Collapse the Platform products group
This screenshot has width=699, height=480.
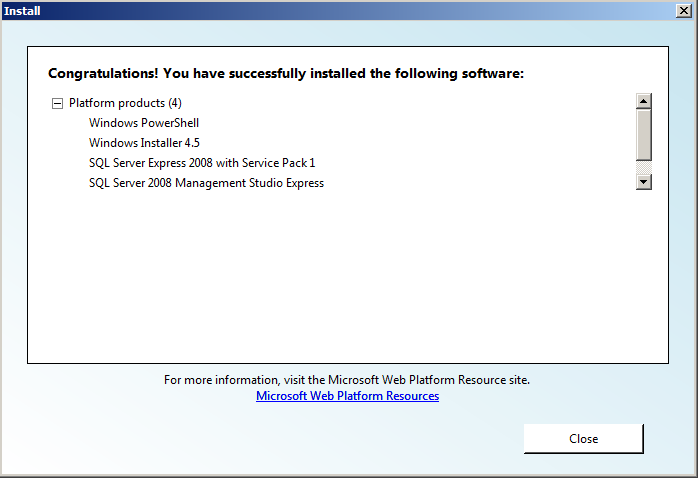click(x=57, y=104)
